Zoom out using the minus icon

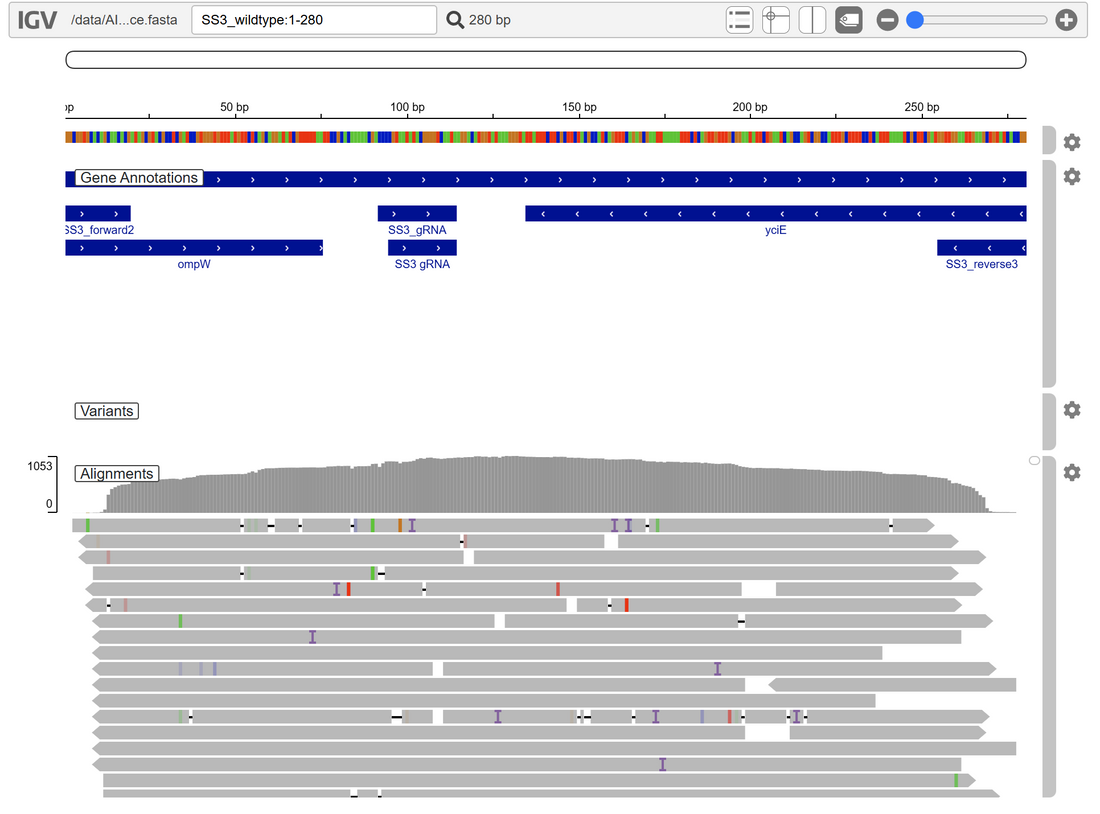point(887,19)
